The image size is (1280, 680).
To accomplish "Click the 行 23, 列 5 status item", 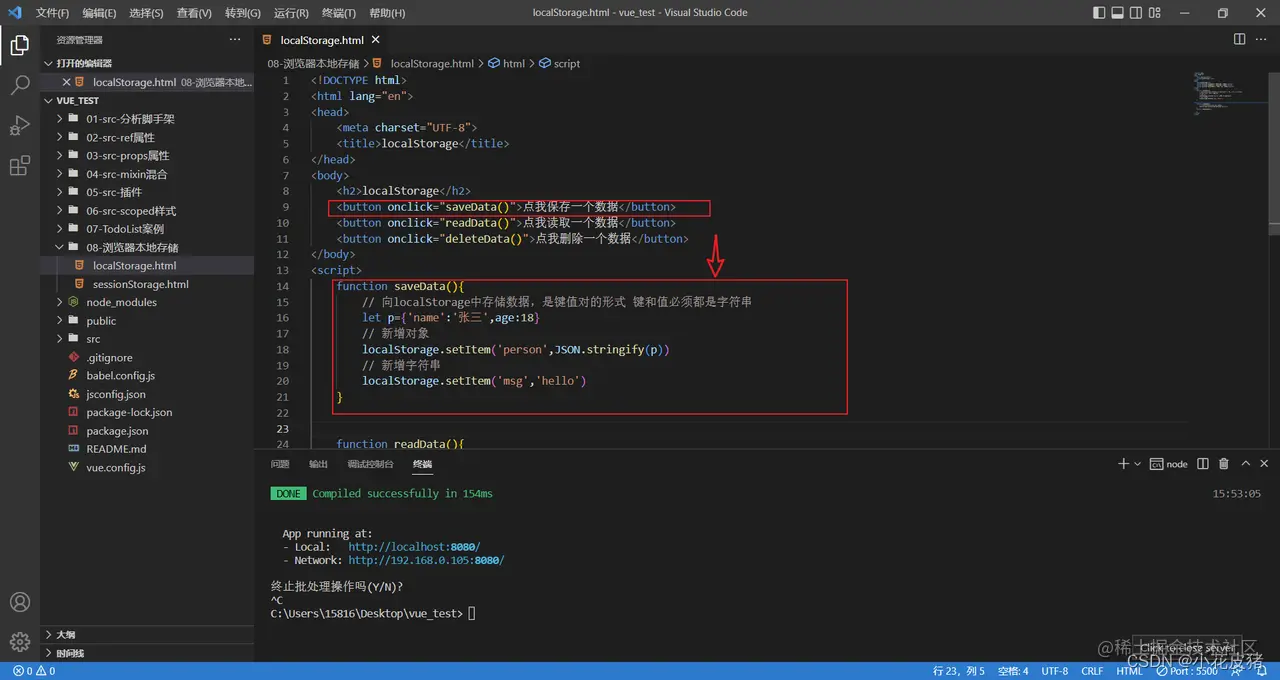I will 958,671.
